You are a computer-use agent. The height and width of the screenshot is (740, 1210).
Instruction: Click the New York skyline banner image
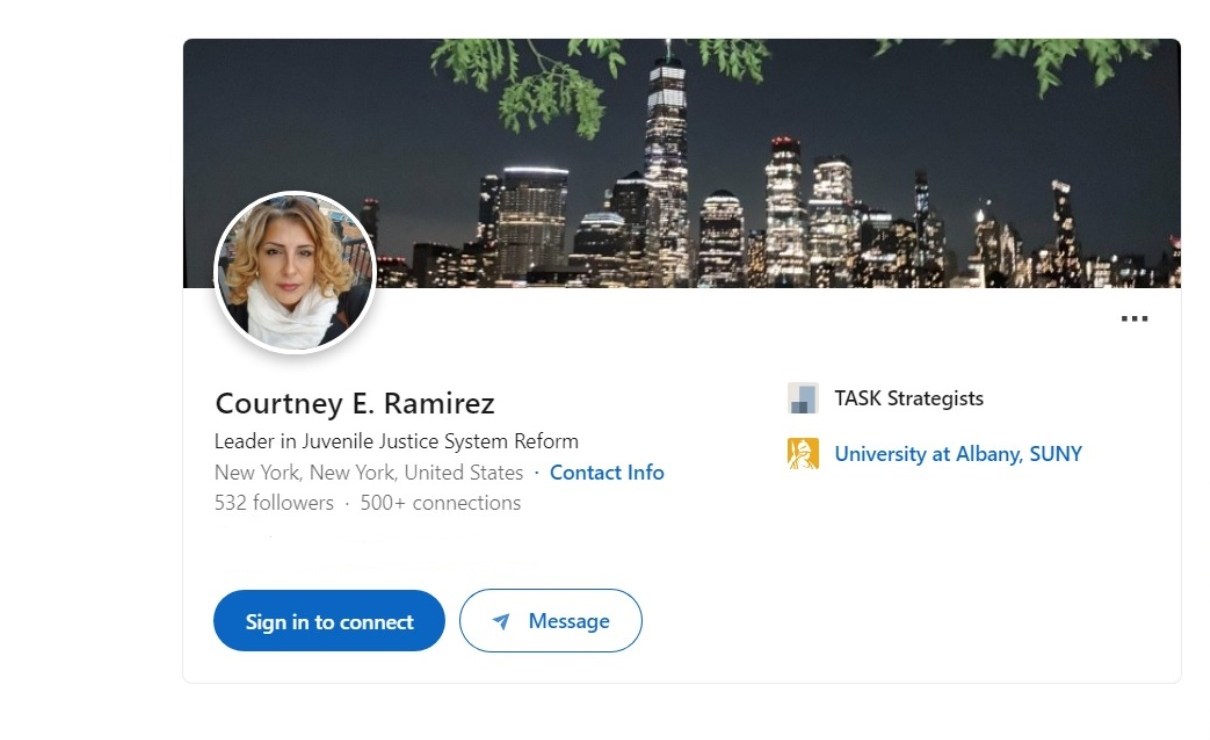[681, 163]
